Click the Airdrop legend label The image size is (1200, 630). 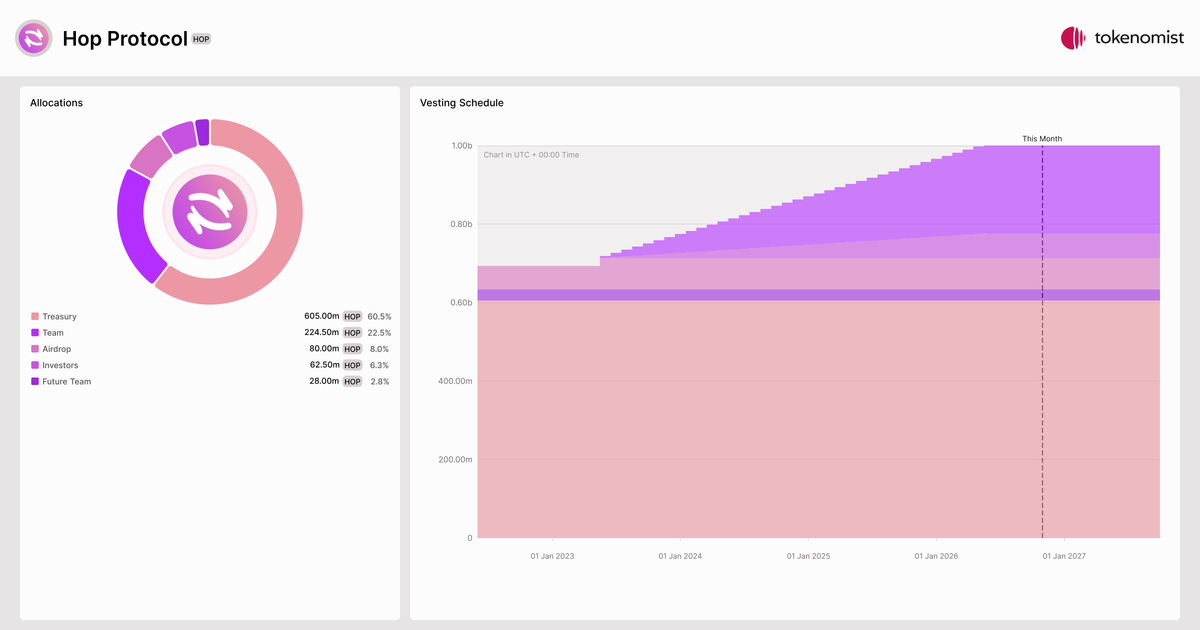click(x=57, y=349)
